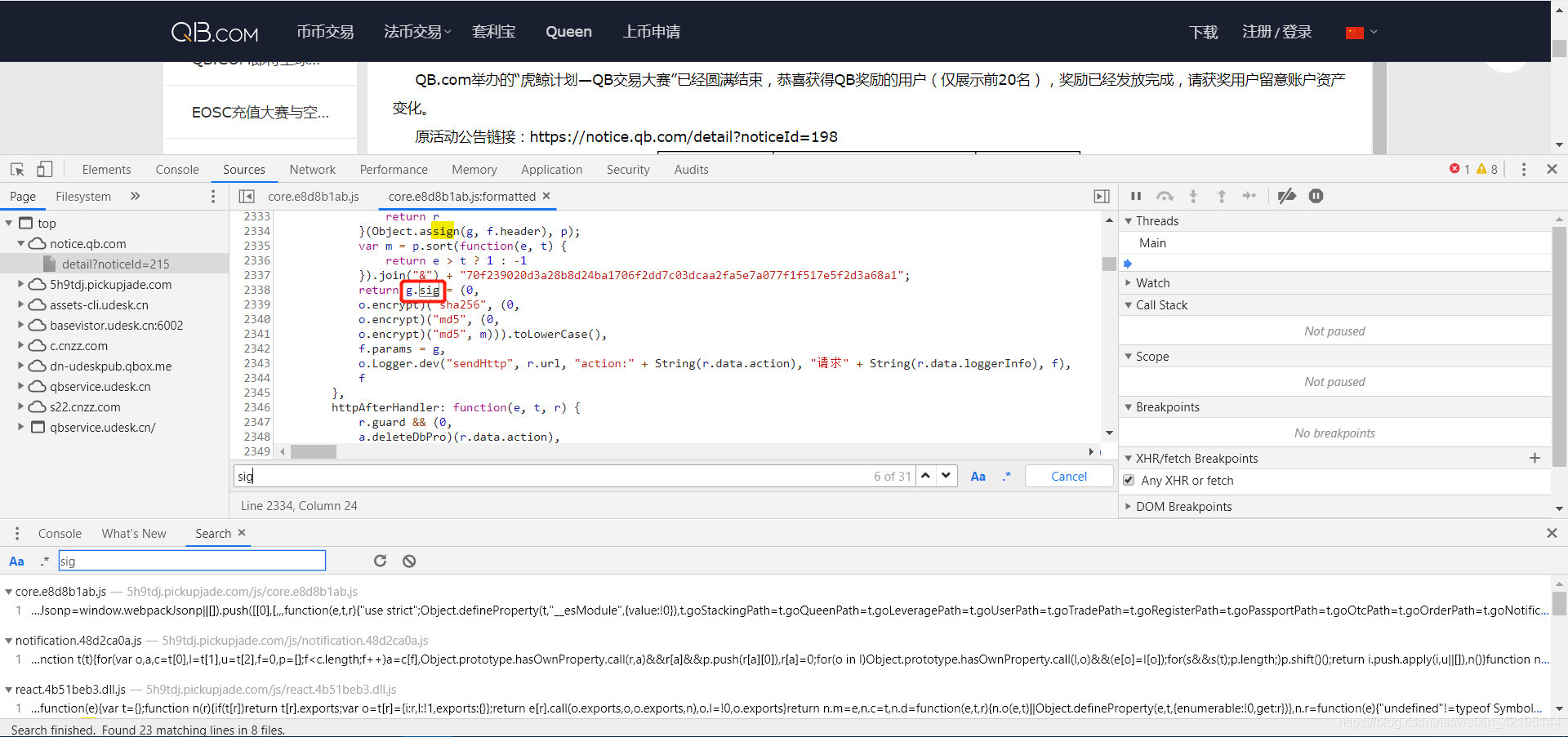Toggle match case in Search drawer

point(16,561)
